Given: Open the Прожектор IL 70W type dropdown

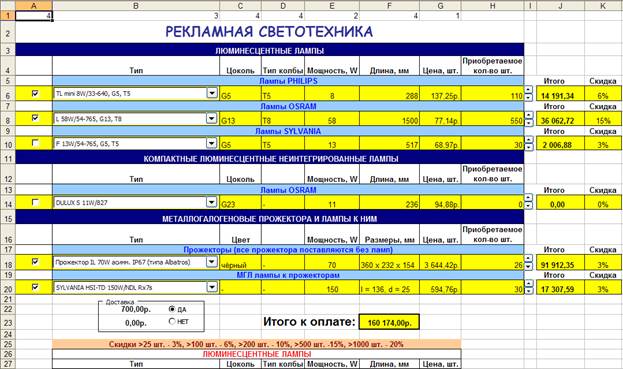Looking at the screenshot, I should point(212,262).
